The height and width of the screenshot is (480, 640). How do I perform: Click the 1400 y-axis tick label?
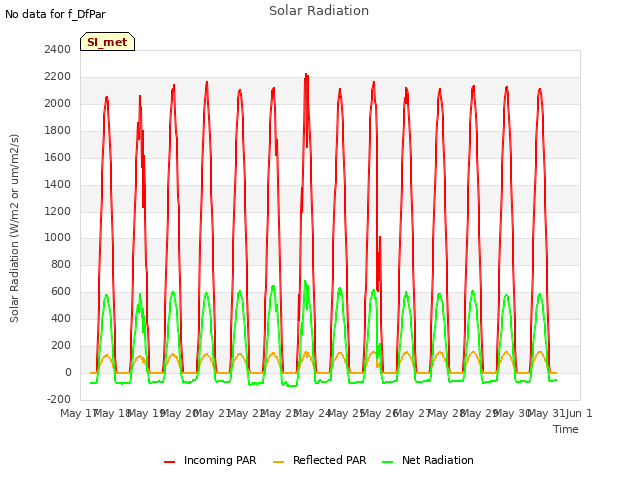[58, 184]
